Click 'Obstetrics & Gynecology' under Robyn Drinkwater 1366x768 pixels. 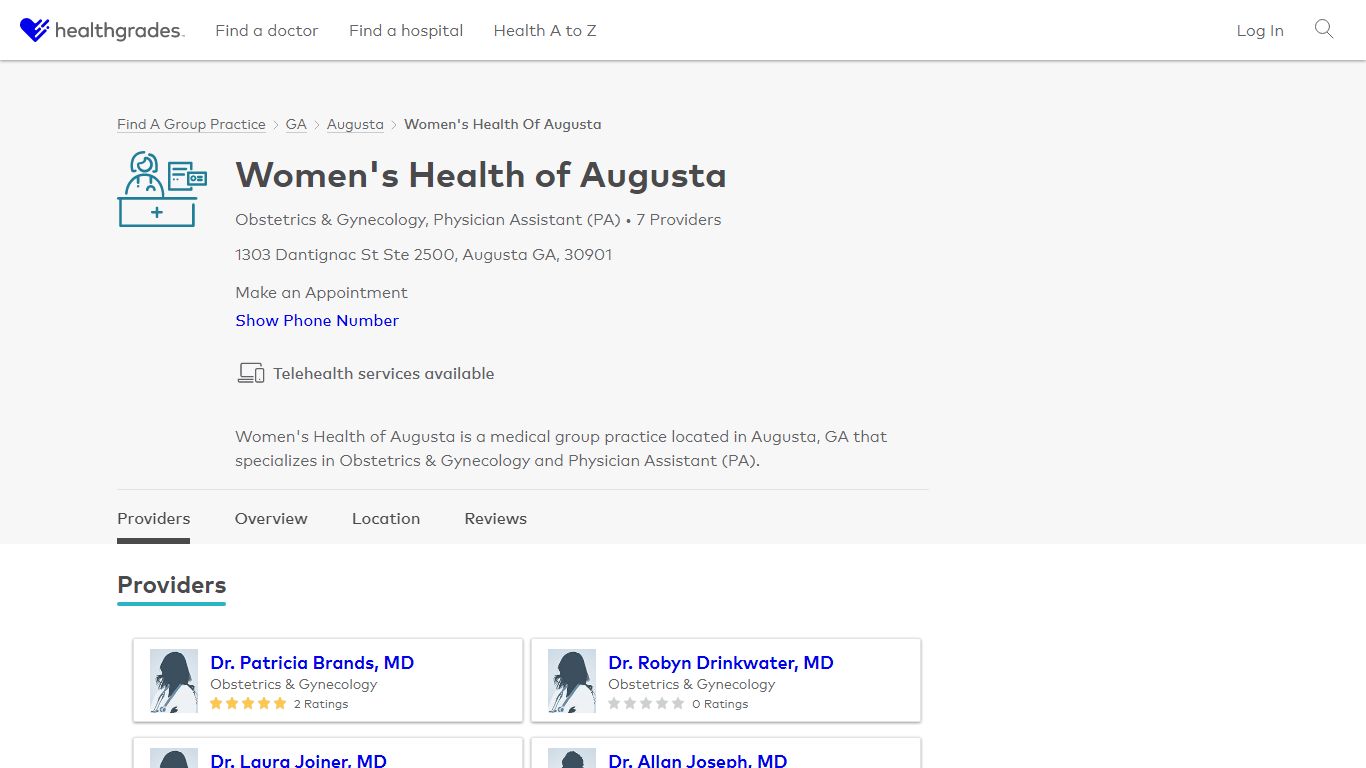[x=692, y=684]
